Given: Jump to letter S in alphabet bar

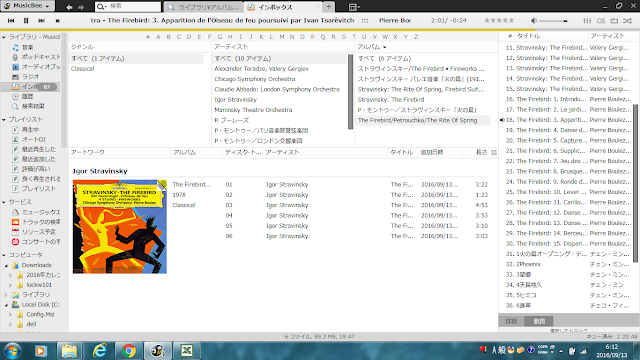Looking at the screenshot, I should coord(344,37).
